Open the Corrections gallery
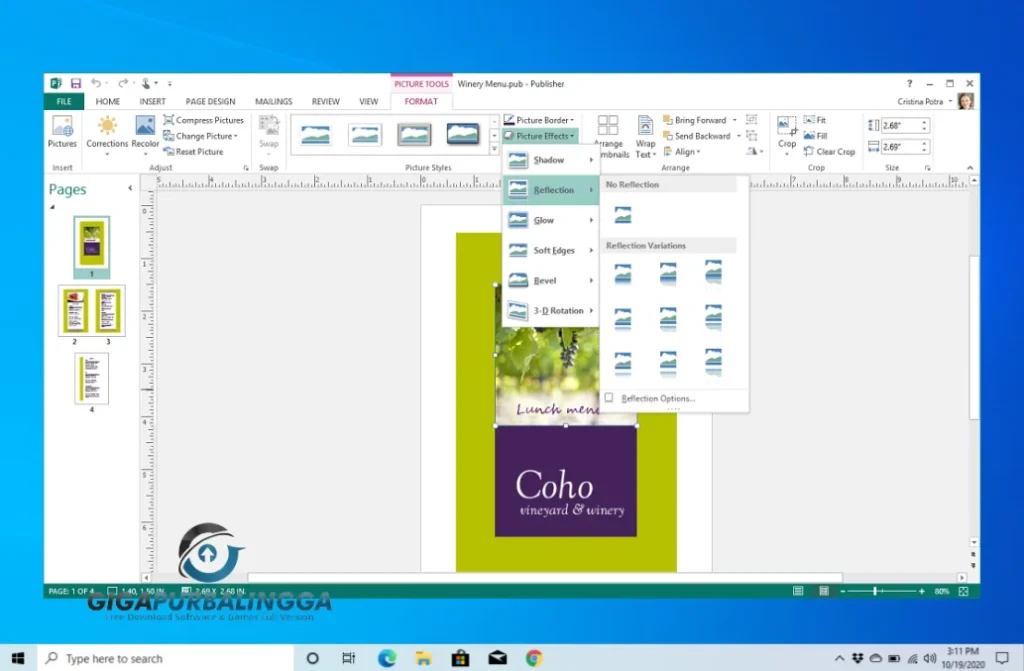 [107, 133]
